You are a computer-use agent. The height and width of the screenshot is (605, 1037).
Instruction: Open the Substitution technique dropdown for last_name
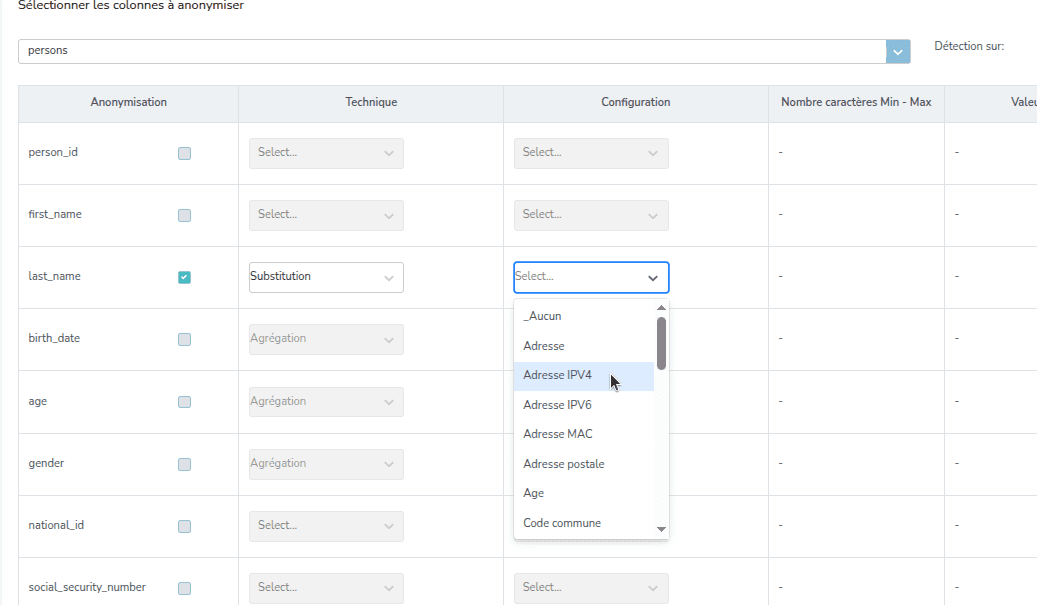click(x=326, y=277)
